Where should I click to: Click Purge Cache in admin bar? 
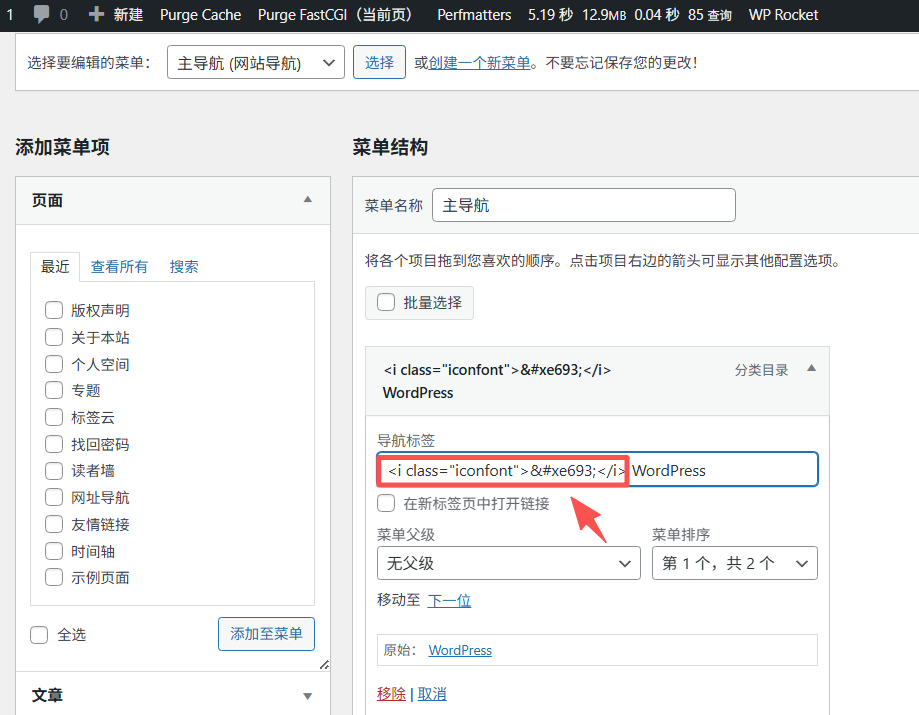click(x=200, y=15)
